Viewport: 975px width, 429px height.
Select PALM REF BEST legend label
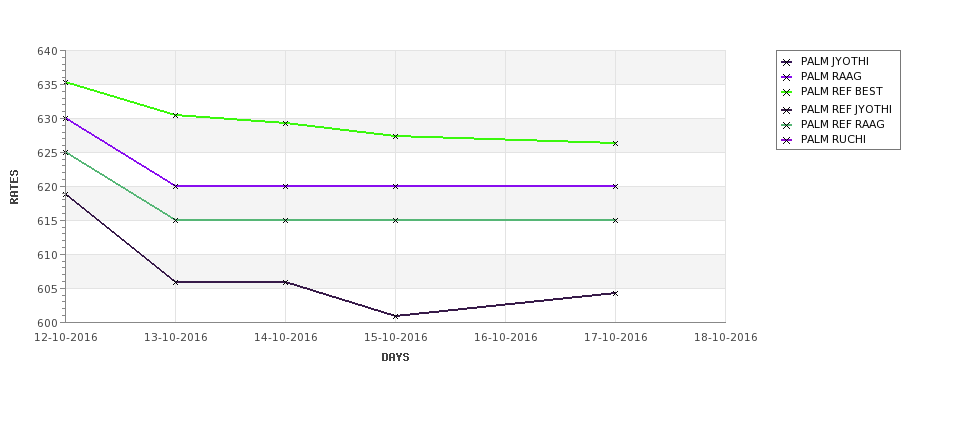coord(841,91)
